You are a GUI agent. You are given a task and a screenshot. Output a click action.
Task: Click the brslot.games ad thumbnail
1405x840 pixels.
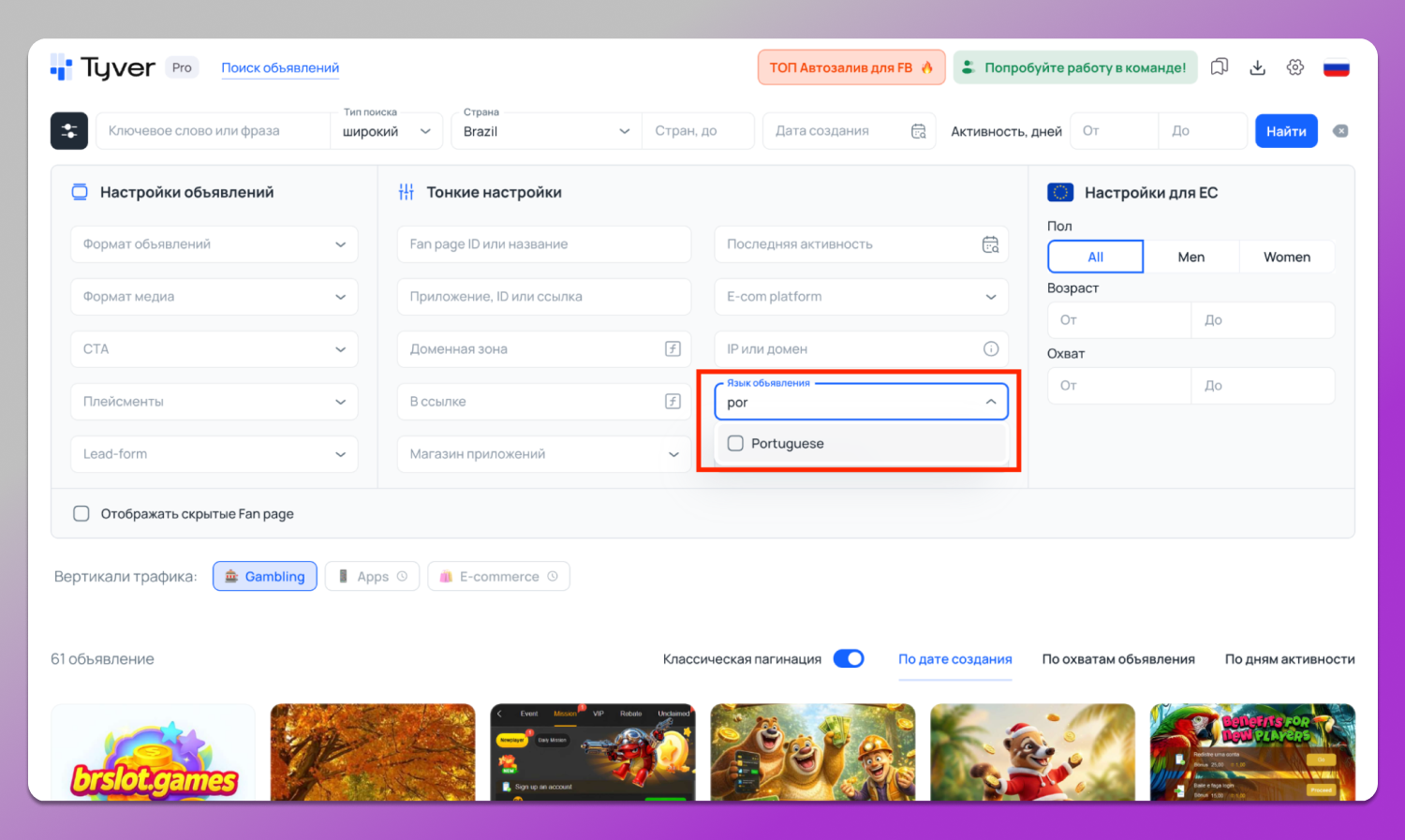pos(154,753)
